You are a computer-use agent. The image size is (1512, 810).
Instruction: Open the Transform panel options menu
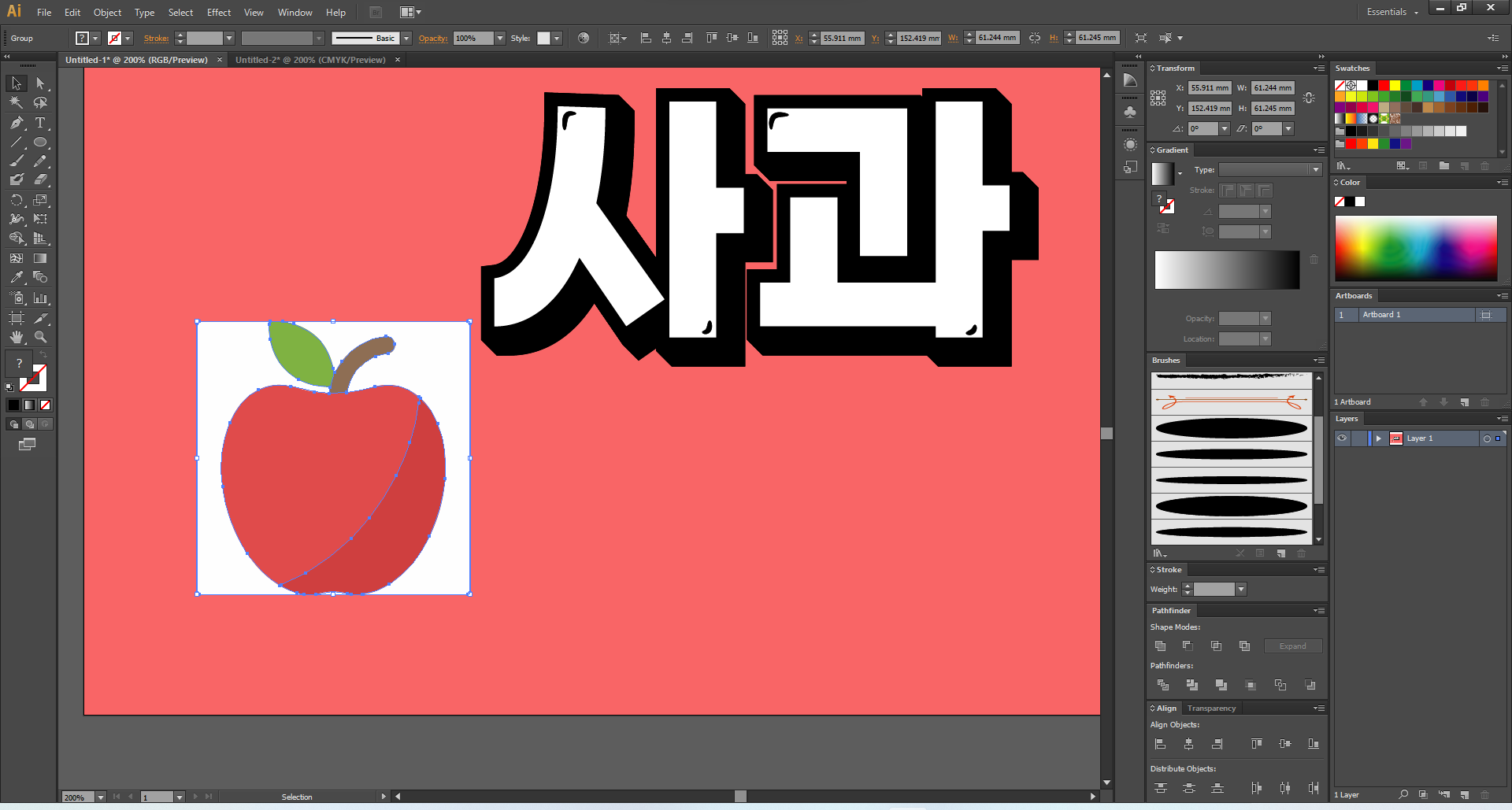pos(1319,68)
